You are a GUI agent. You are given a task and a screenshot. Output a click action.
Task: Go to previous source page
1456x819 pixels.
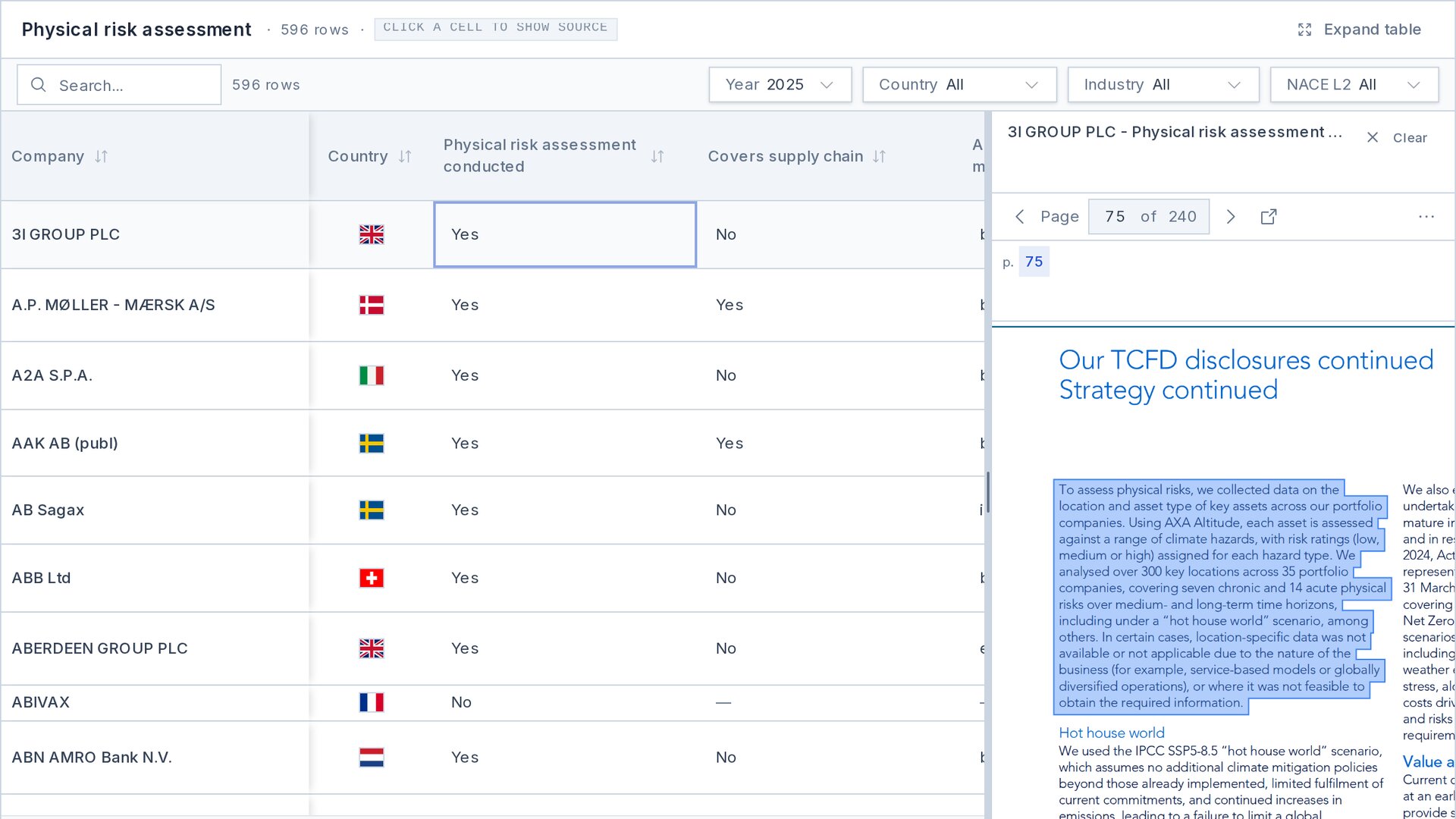(1020, 217)
